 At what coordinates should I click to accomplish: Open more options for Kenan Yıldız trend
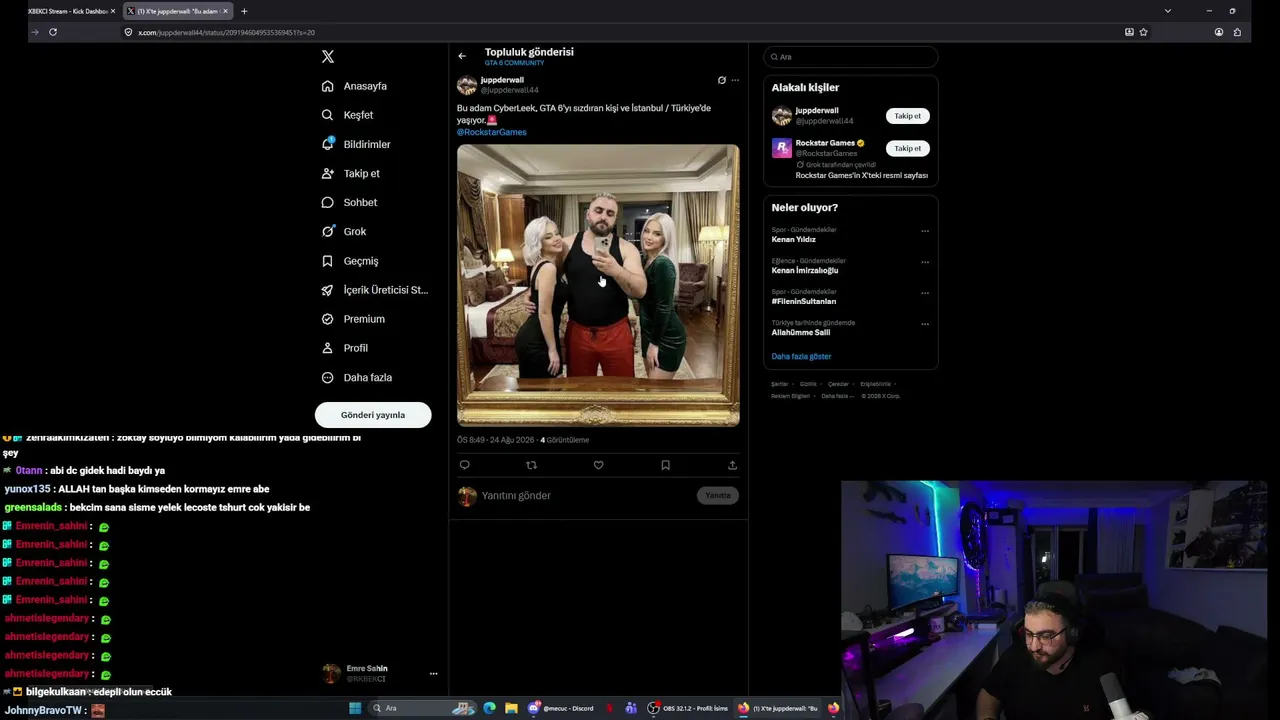(x=925, y=231)
